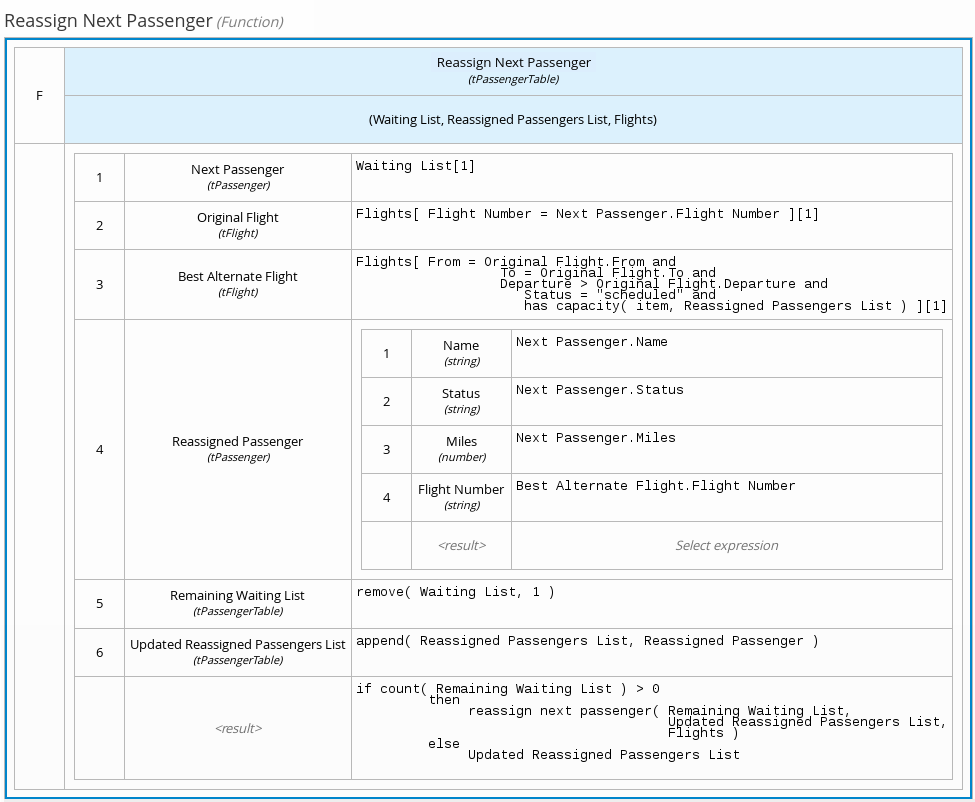Select the Best Alternate Flight name cell

237,284
